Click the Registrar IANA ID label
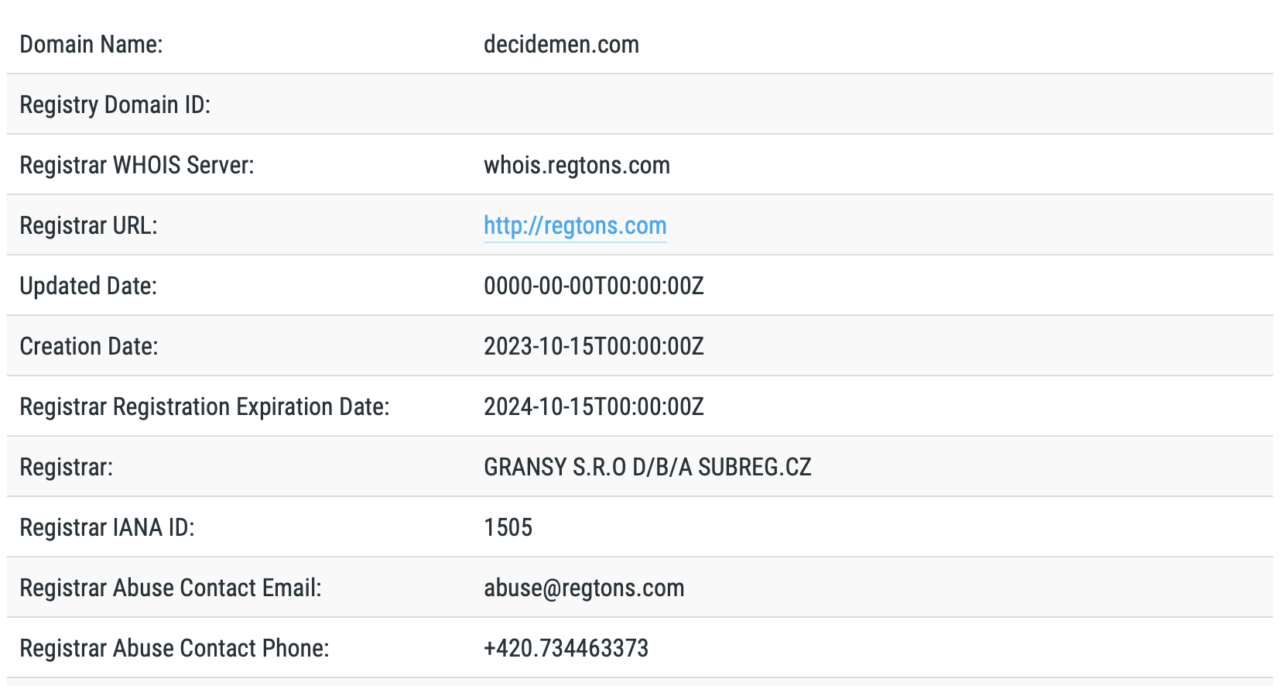1280x686 pixels. point(107,527)
